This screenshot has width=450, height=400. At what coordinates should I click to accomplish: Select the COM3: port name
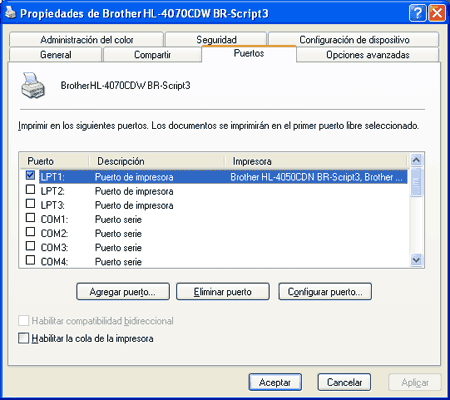point(54,248)
